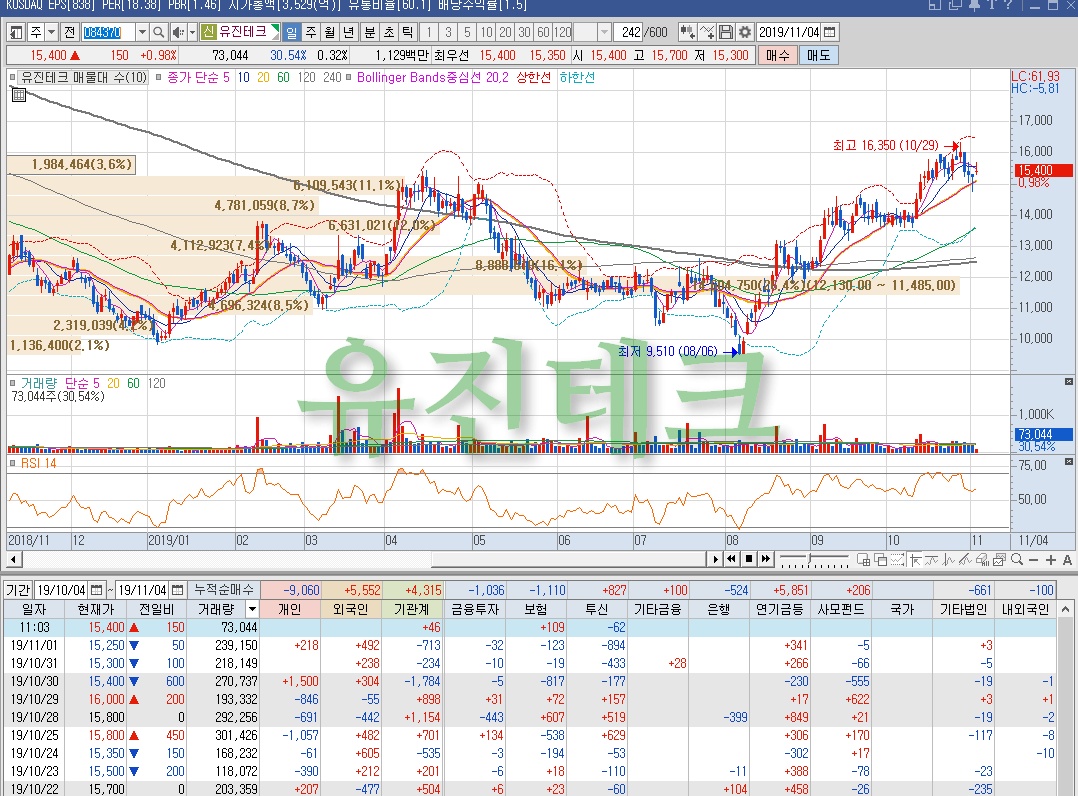Image resolution: width=1078 pixels, height=796 pixels.
Task: Switch chart to yearly 년 period
Action: [349, 32]
